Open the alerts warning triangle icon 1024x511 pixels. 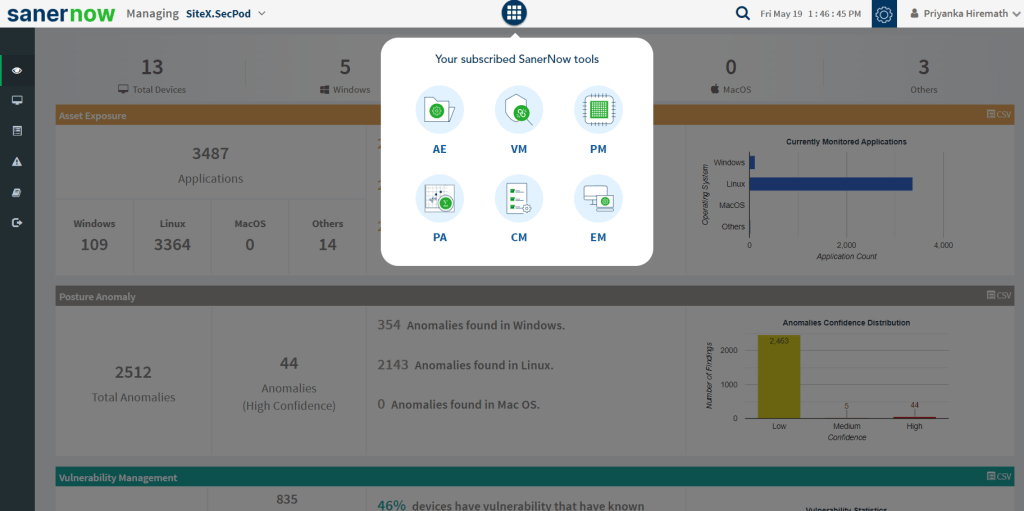click(17, 162)
